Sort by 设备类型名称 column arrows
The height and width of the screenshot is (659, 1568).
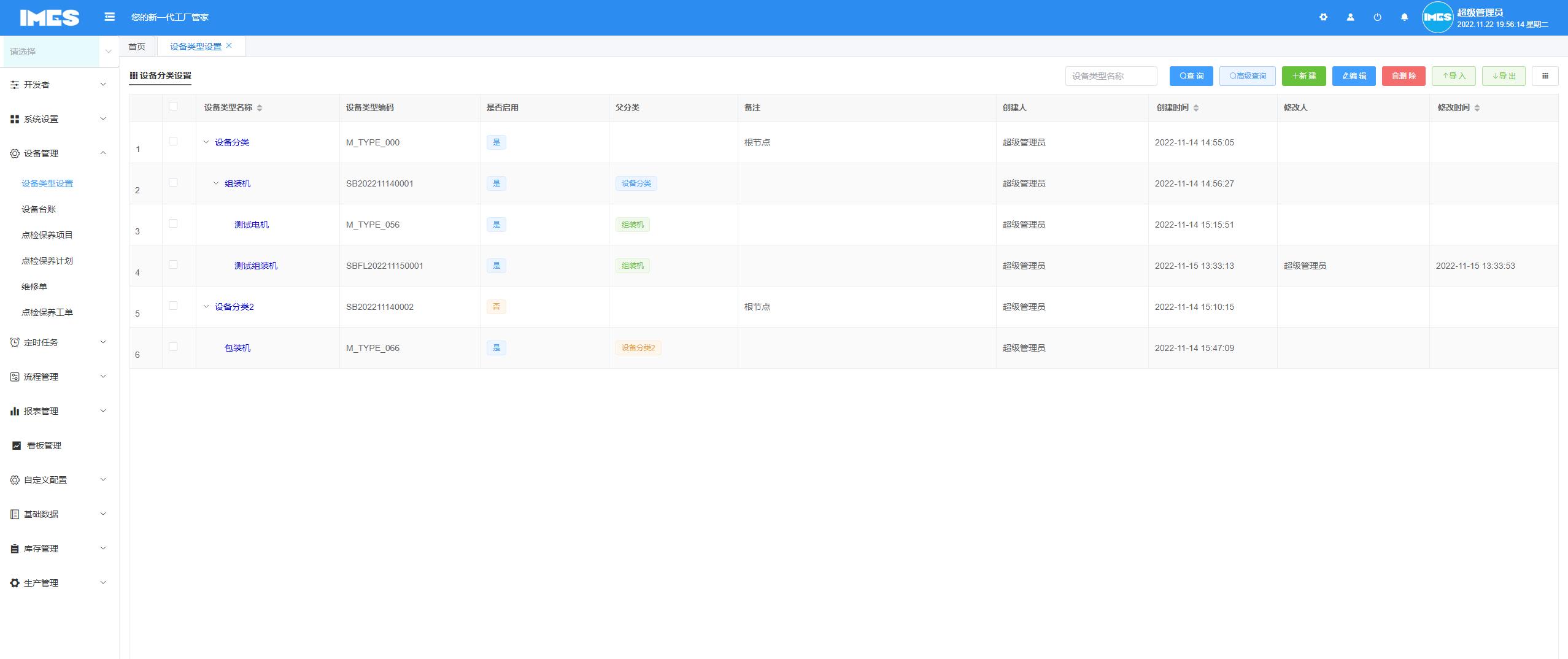(x=260, y=108)
